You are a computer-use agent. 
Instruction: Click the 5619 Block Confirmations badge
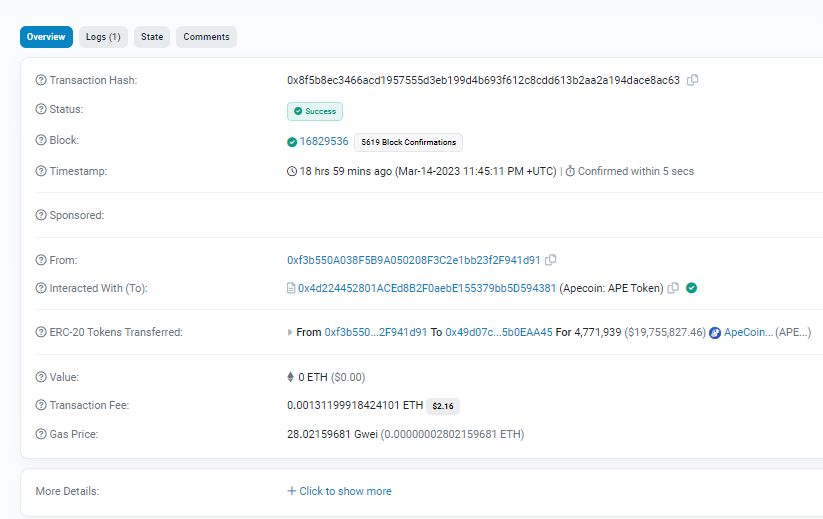pos(408,142)
